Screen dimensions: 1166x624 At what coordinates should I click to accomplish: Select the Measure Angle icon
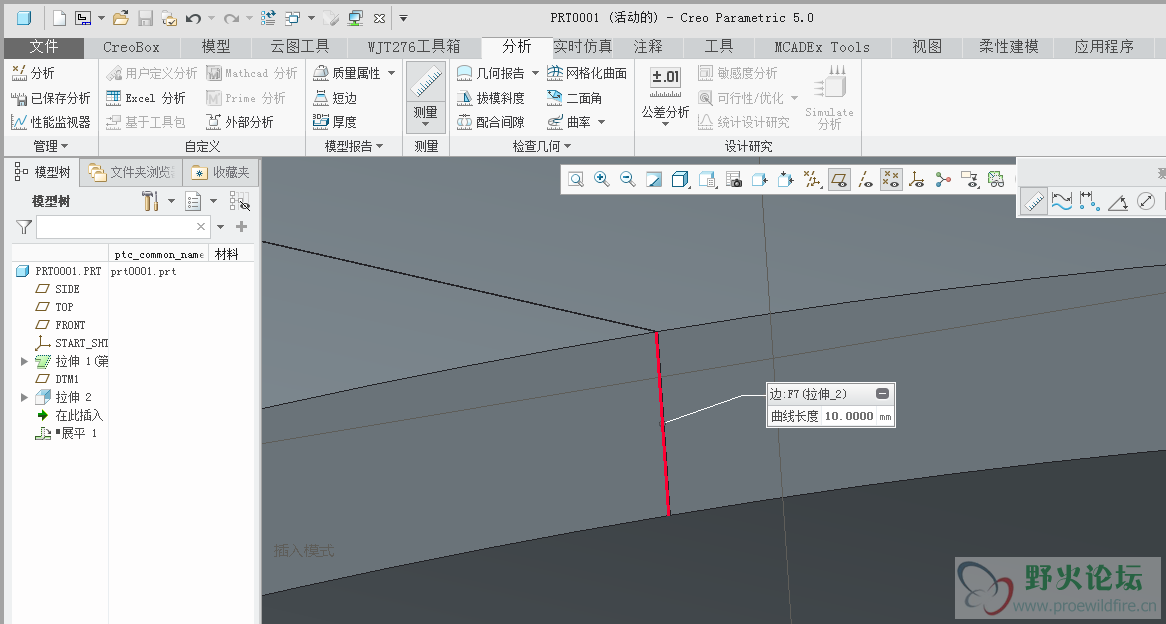point(1118,201)
